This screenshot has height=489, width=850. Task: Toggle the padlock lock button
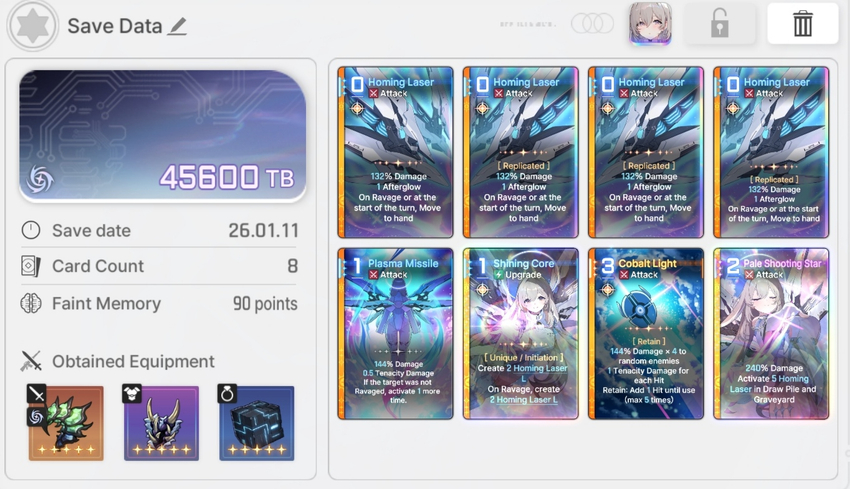[x=719, y=24]
